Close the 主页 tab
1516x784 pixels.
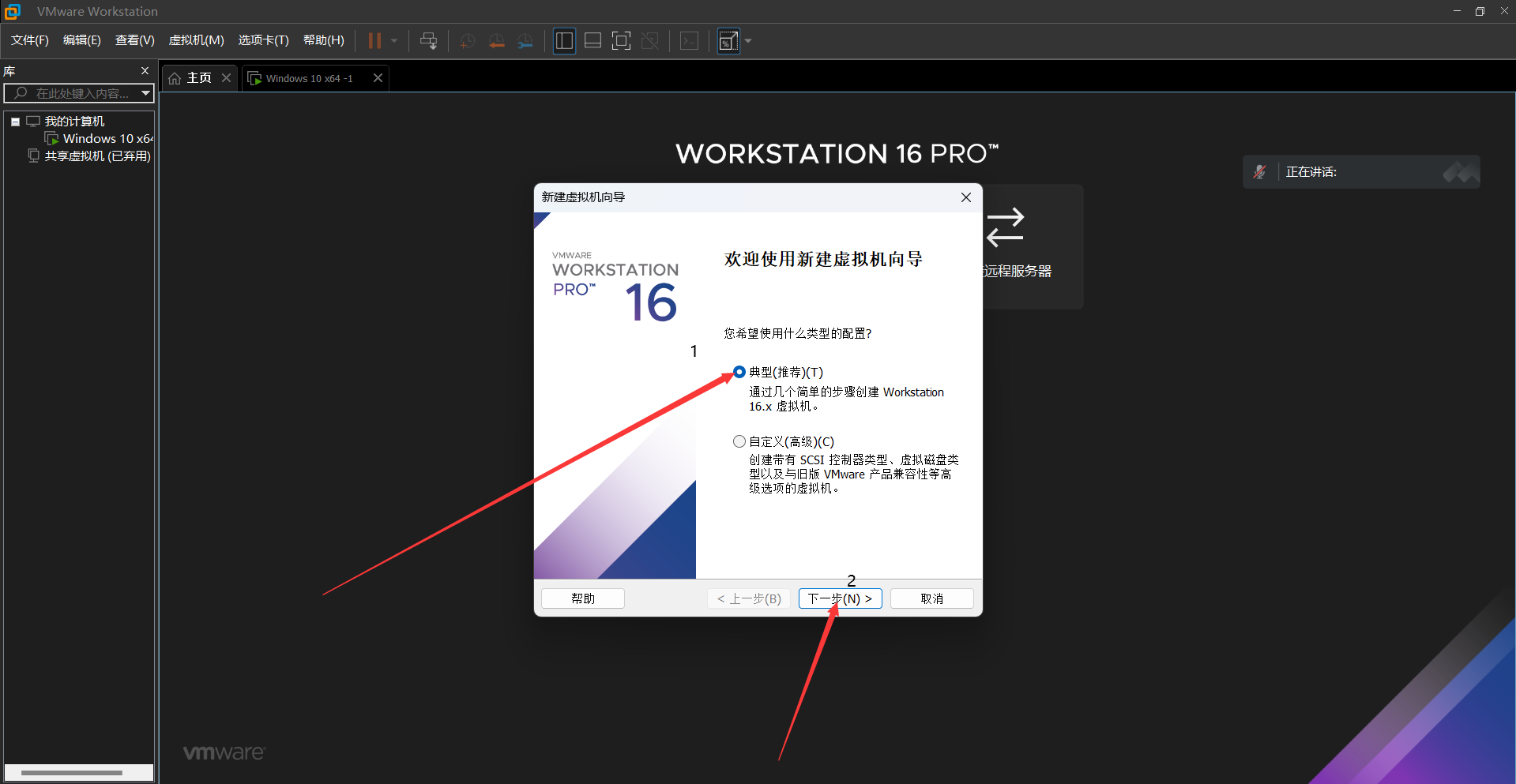(x=226, y=77)
